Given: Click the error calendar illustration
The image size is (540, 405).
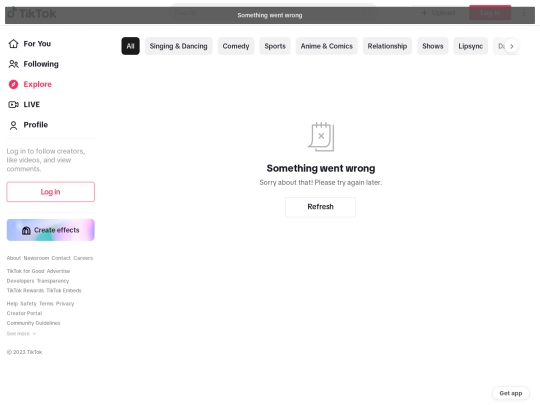Looking at the screenshot, I should (x=321, y=137).
